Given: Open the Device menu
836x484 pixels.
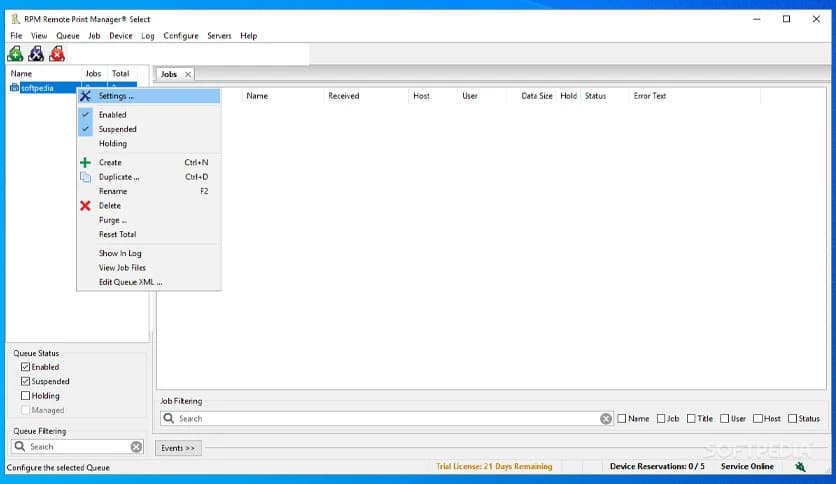Looking at the screenshot, I should (x=120, y=36).
